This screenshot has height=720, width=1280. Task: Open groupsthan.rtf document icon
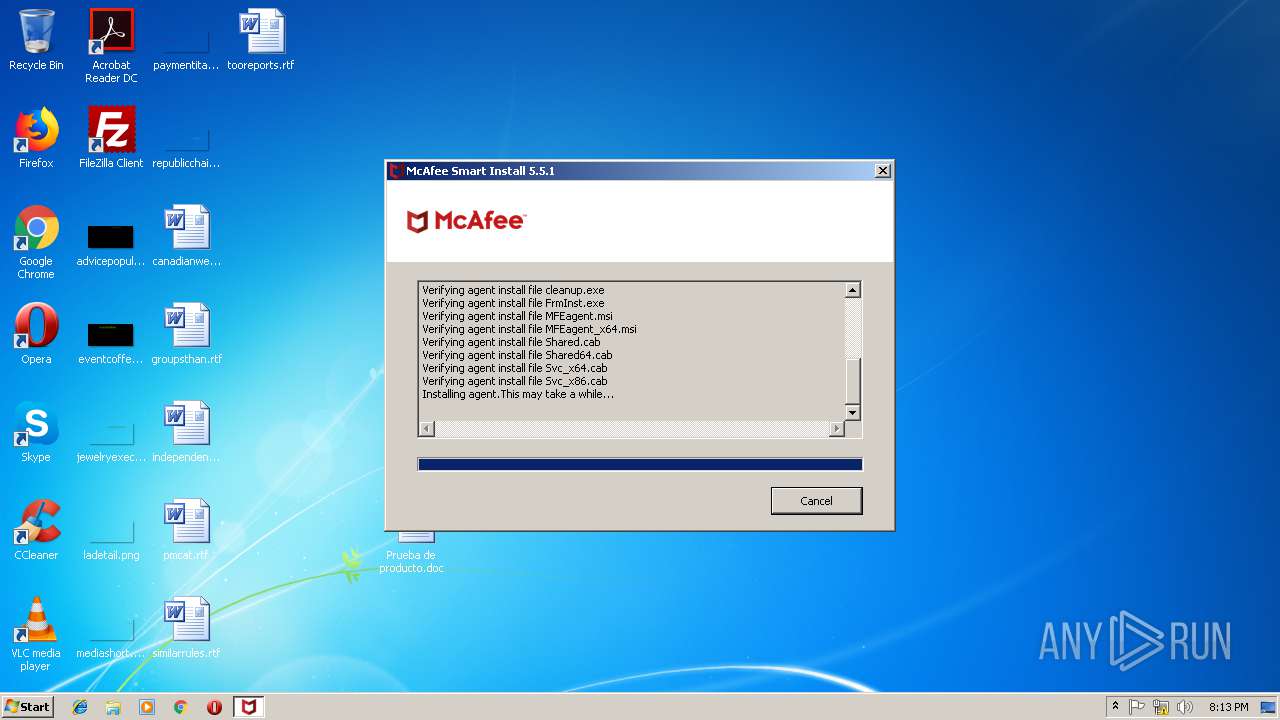[x=186, y=334]
